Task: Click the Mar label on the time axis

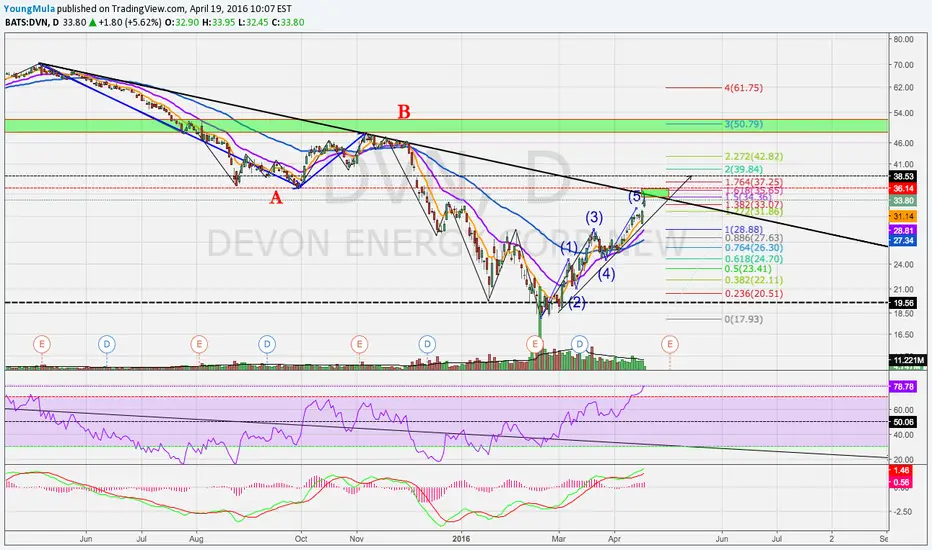Action: (559, 539)
